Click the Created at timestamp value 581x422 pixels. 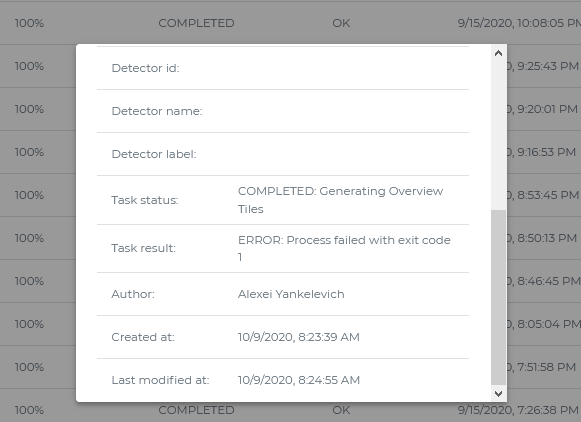tap(299, 337)
